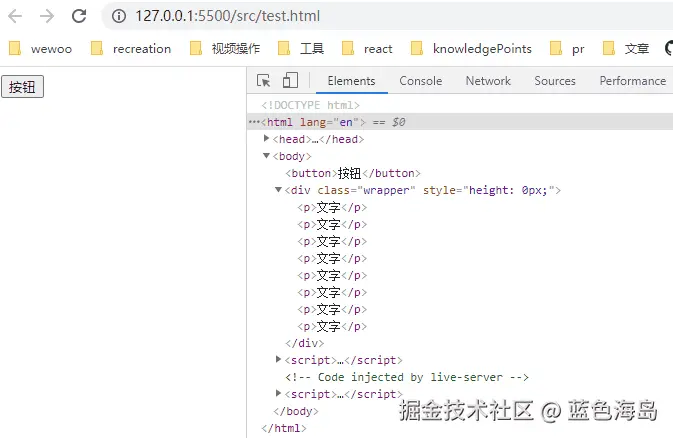The height and width of the screenshot is (438, 673).
Task: Click the 按钮 button on the page
Action: [22, 87]
